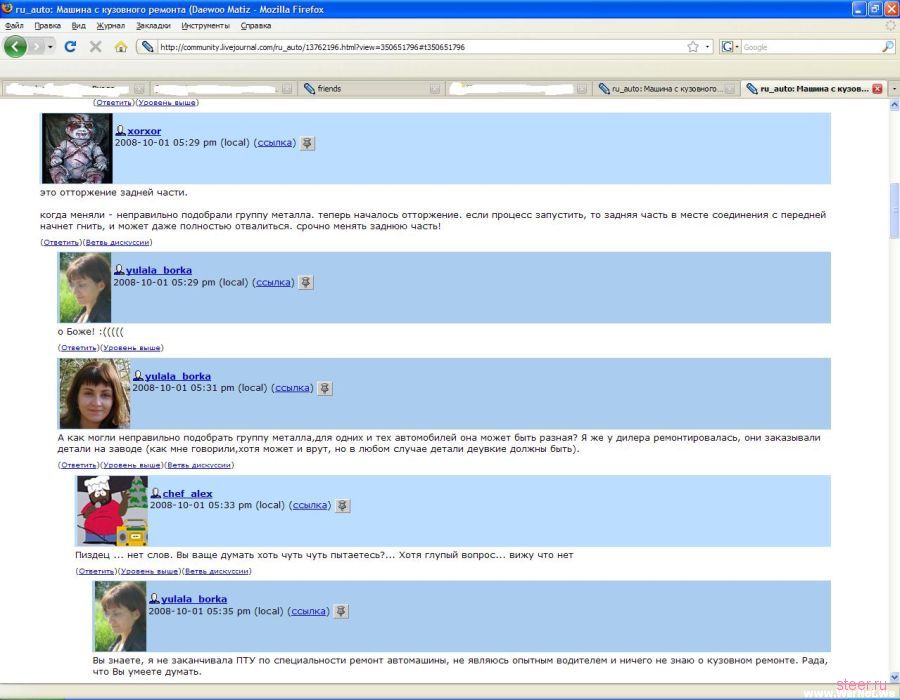Click the pin icon in xorxor comment
This screenshot has height=700, width=900.
[307, 143]
